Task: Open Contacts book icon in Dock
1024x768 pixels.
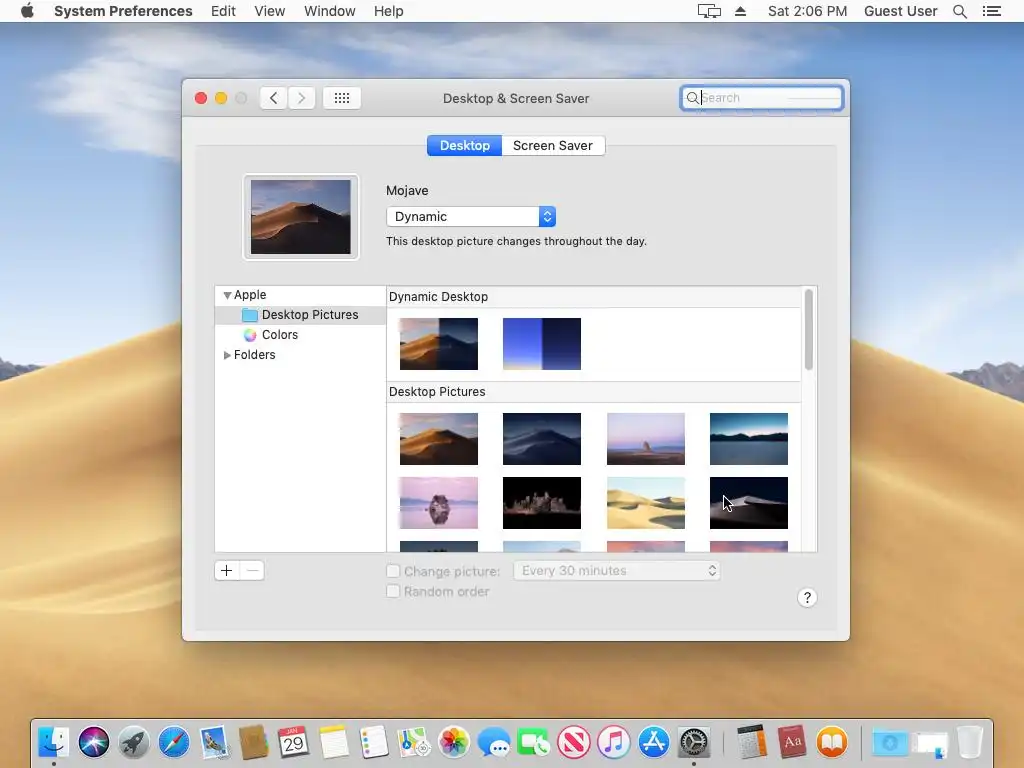Action: 253,743
